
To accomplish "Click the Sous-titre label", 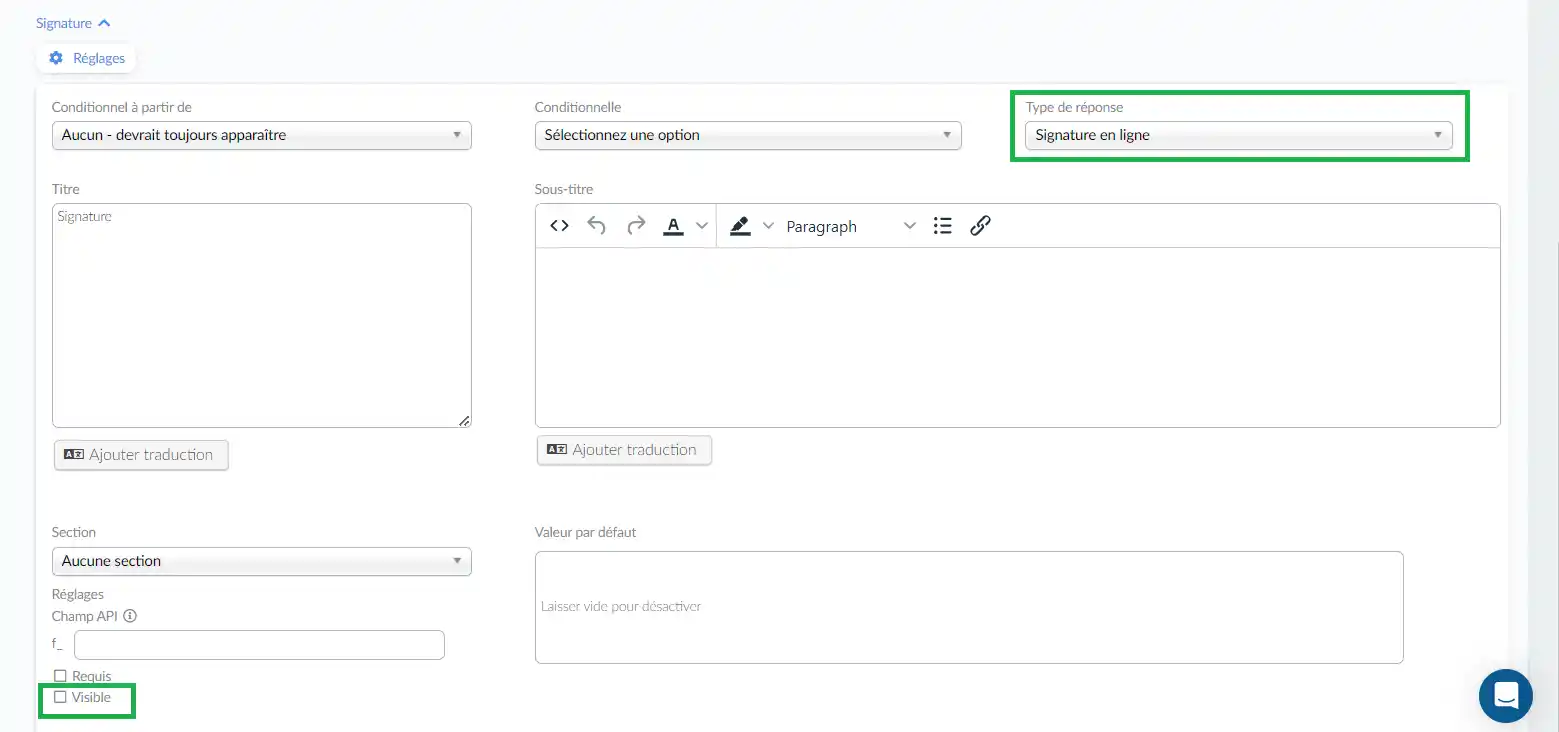I will click(x=564, y=189).
